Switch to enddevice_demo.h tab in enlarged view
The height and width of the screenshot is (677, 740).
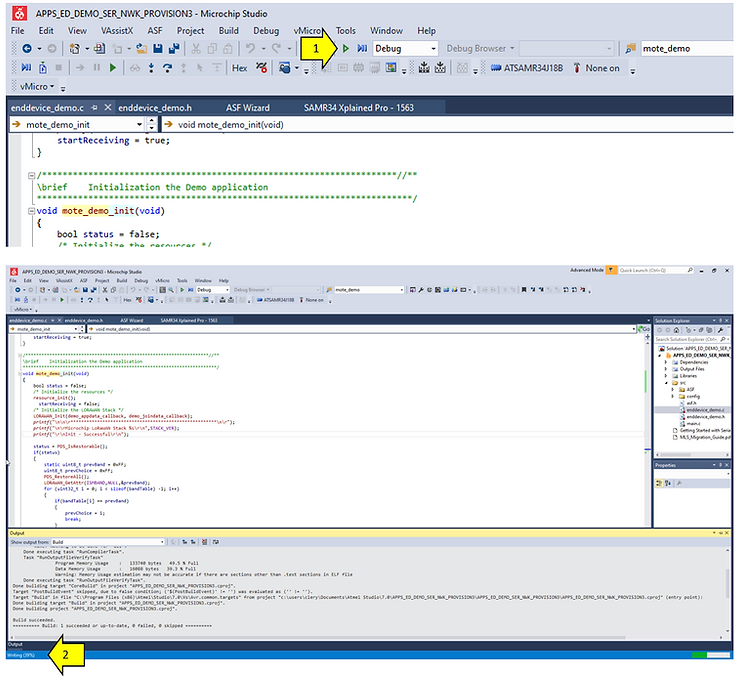pos(155,108)
